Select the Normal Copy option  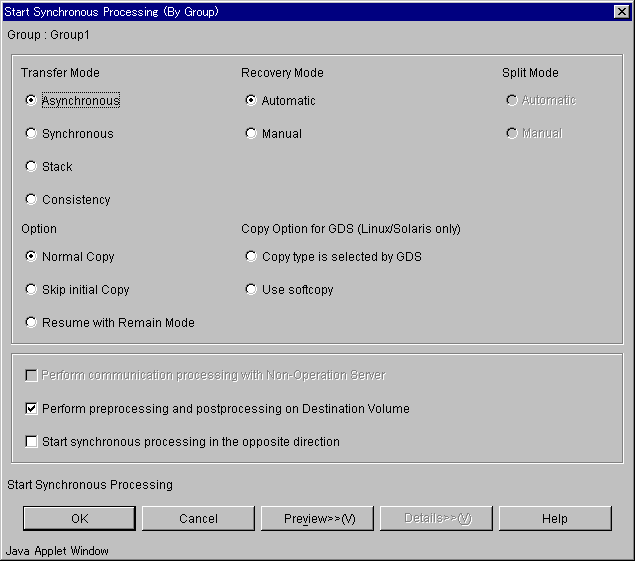tap(31, 256)
